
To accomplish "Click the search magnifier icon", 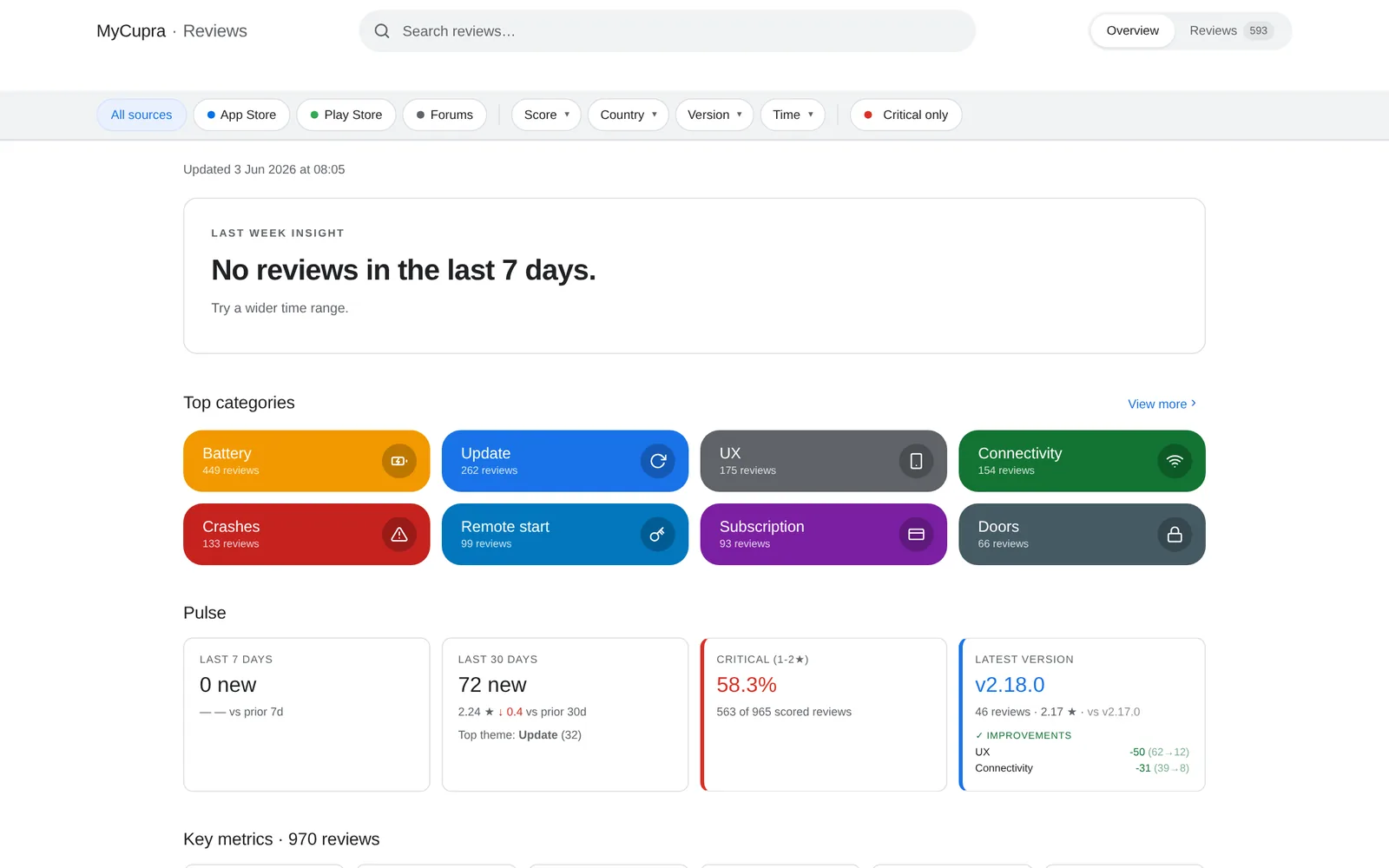I will click(382, 31).
